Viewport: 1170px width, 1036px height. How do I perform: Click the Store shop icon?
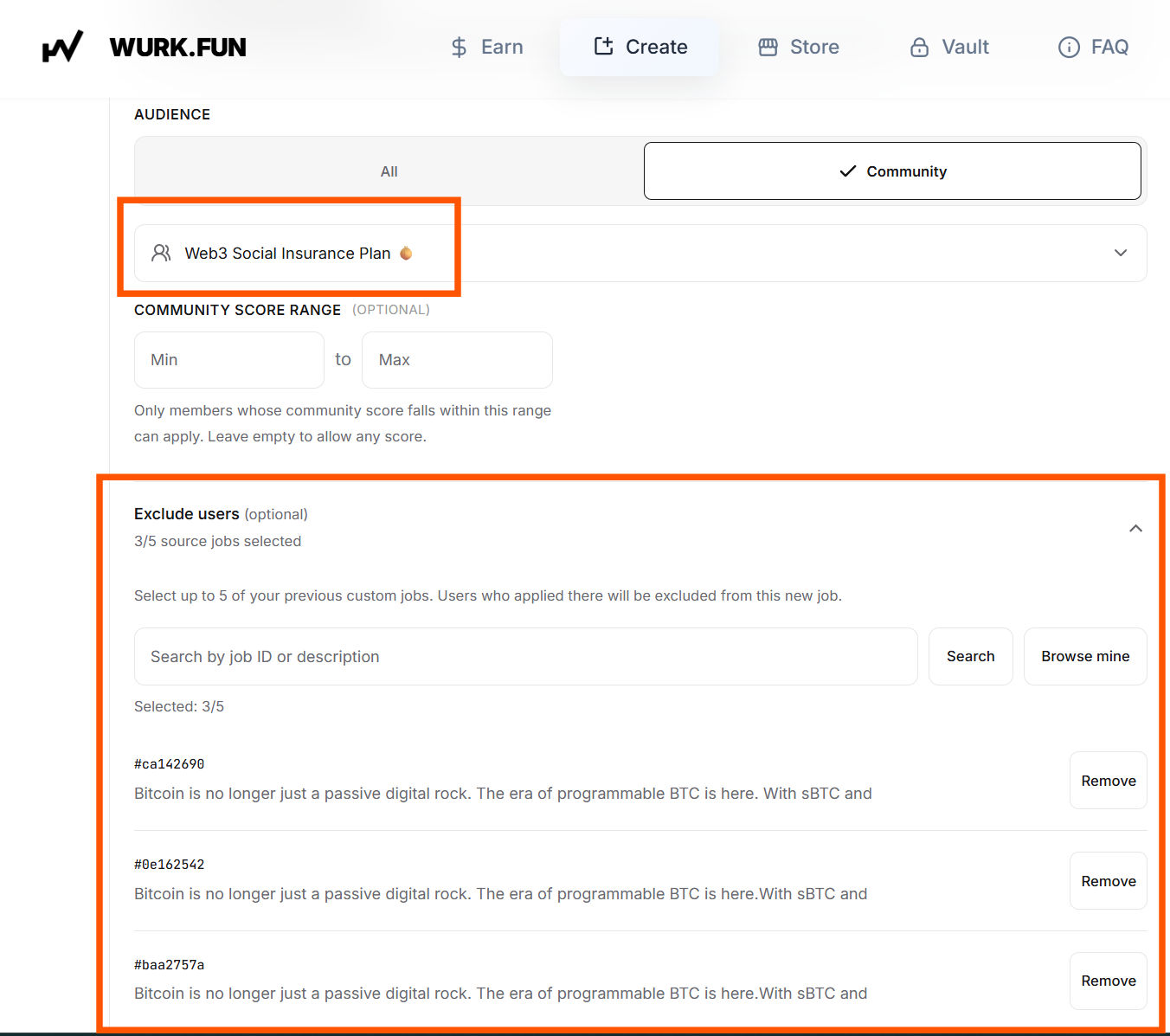point(768,47)
